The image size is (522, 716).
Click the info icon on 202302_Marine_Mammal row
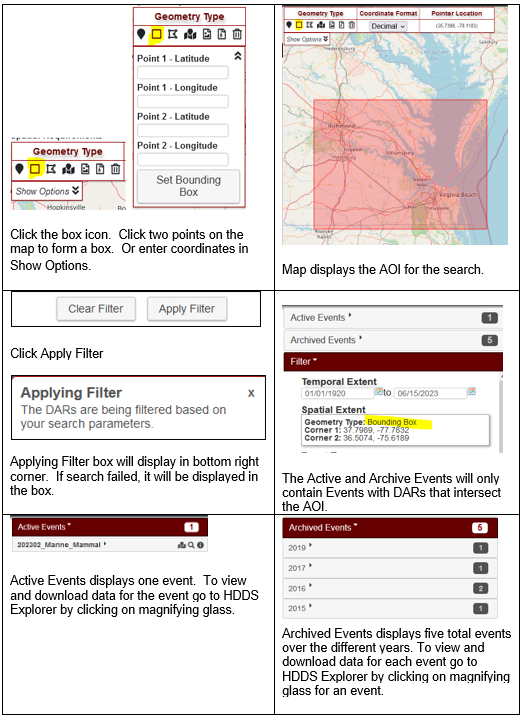[200, 545]
